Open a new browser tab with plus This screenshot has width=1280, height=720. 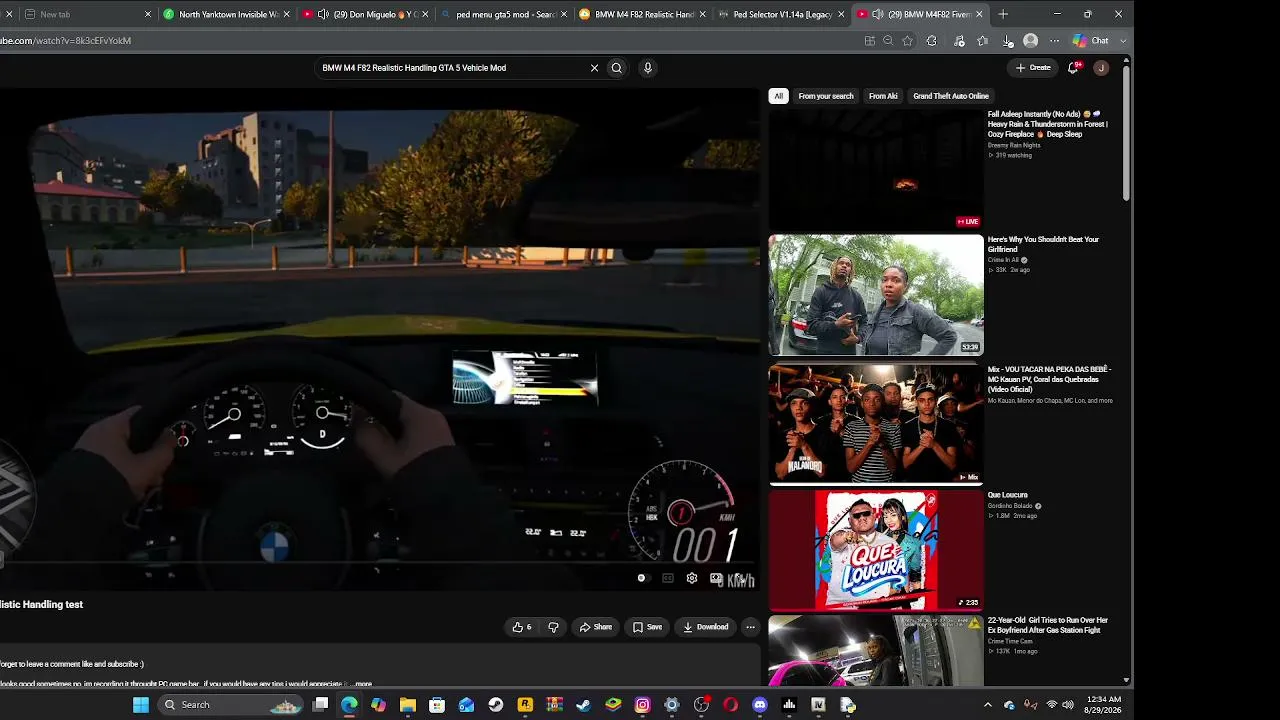[x=1003, y=14]
